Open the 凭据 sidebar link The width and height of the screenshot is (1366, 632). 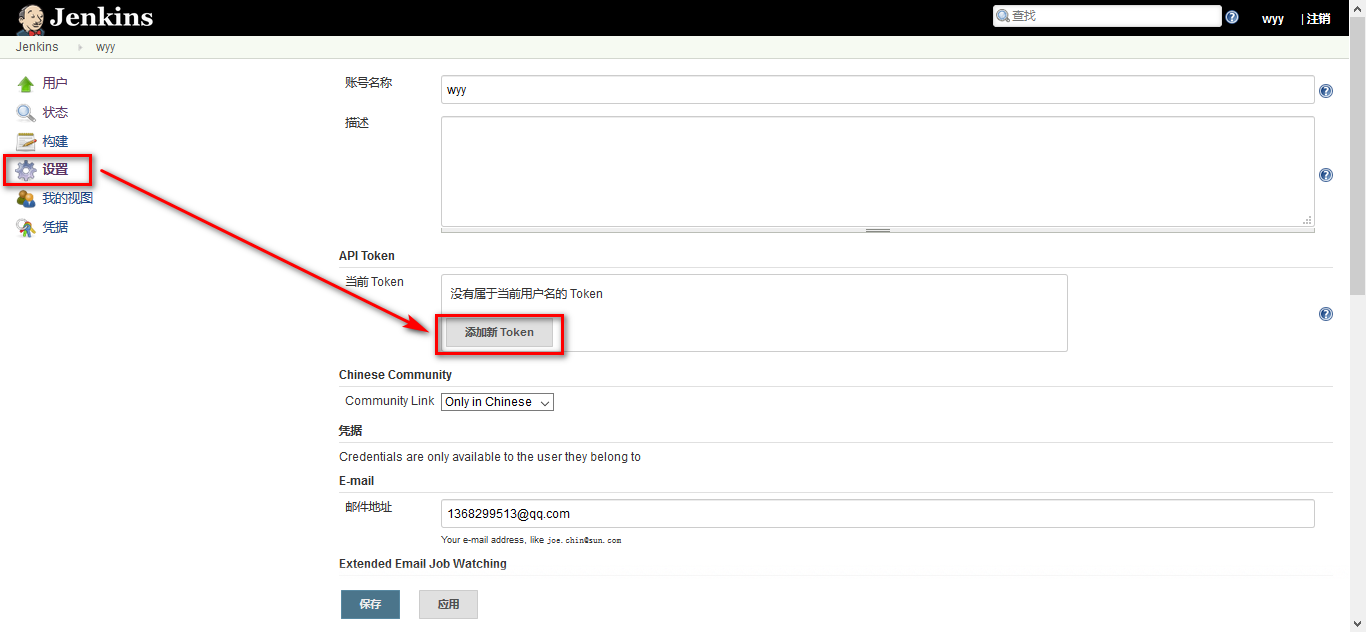coord(55,228)
